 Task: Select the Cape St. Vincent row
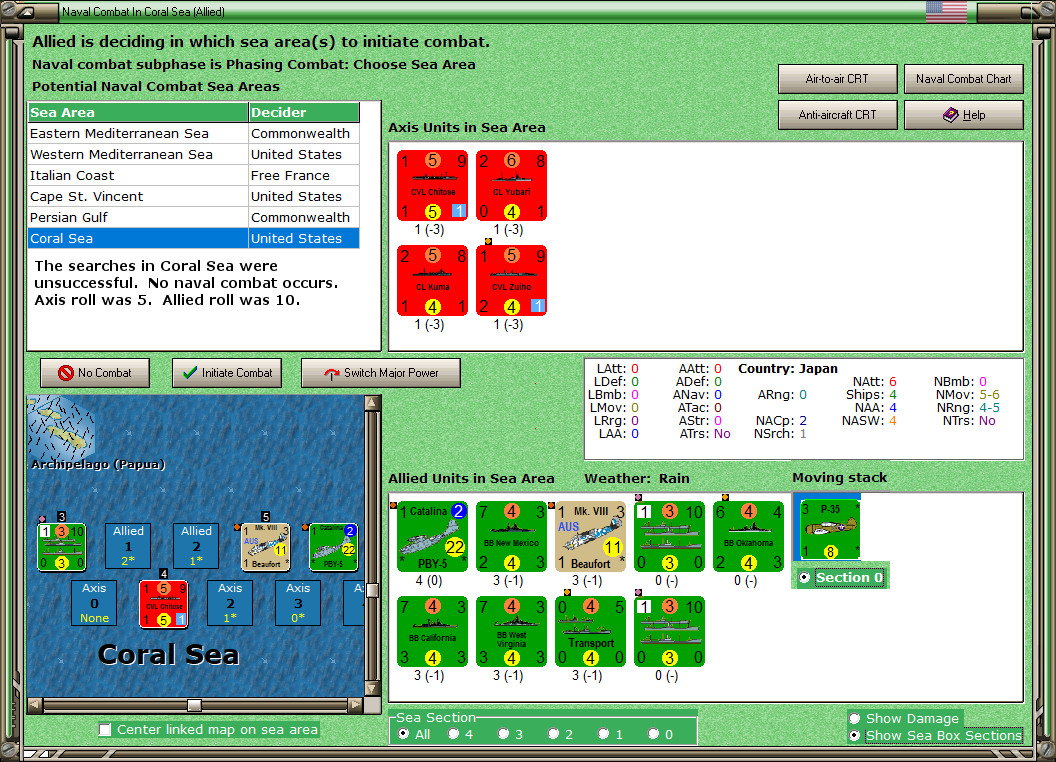click(x=193, y=196)
